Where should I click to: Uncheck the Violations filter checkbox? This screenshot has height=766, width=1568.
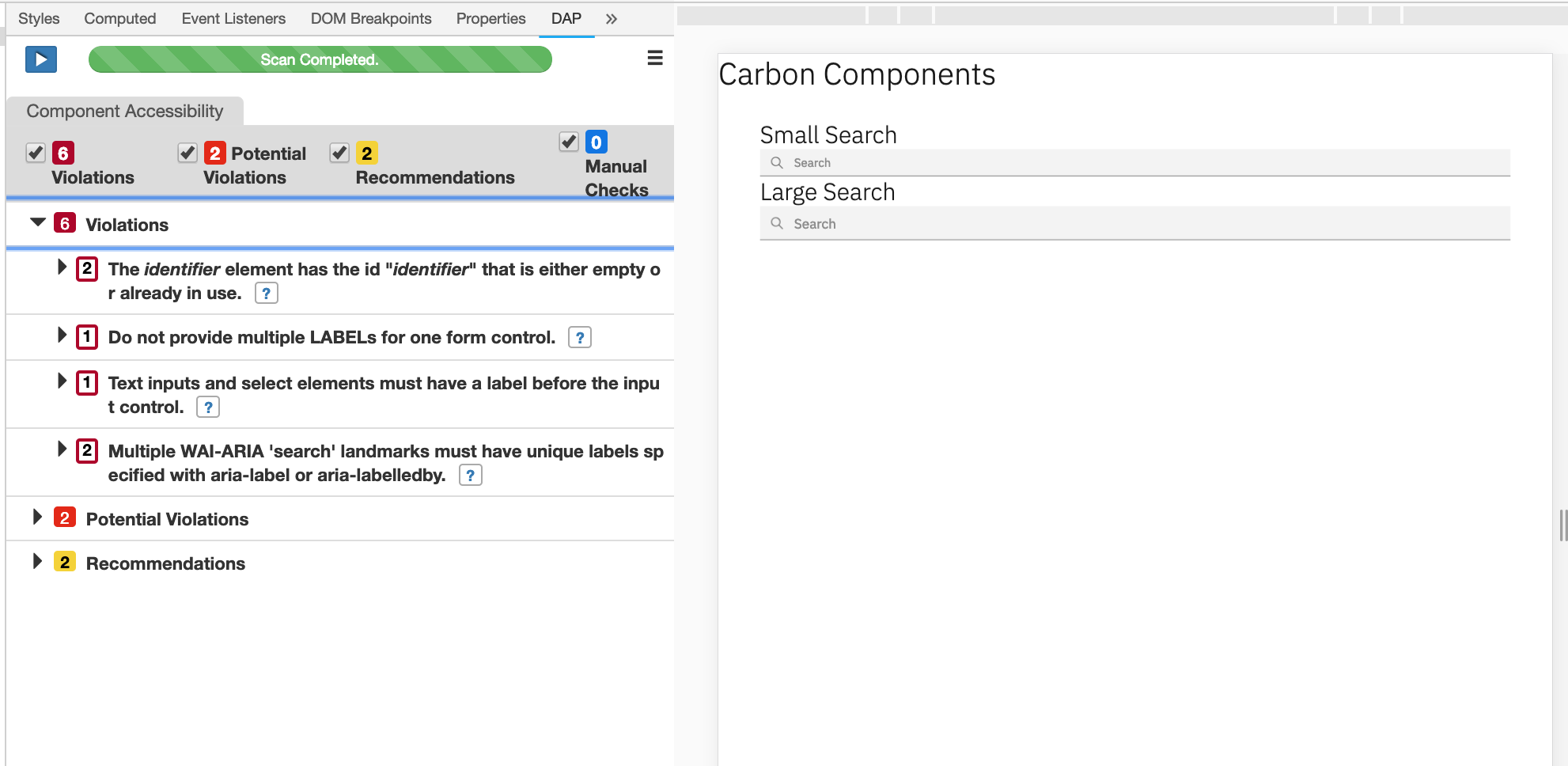point(35,152)
